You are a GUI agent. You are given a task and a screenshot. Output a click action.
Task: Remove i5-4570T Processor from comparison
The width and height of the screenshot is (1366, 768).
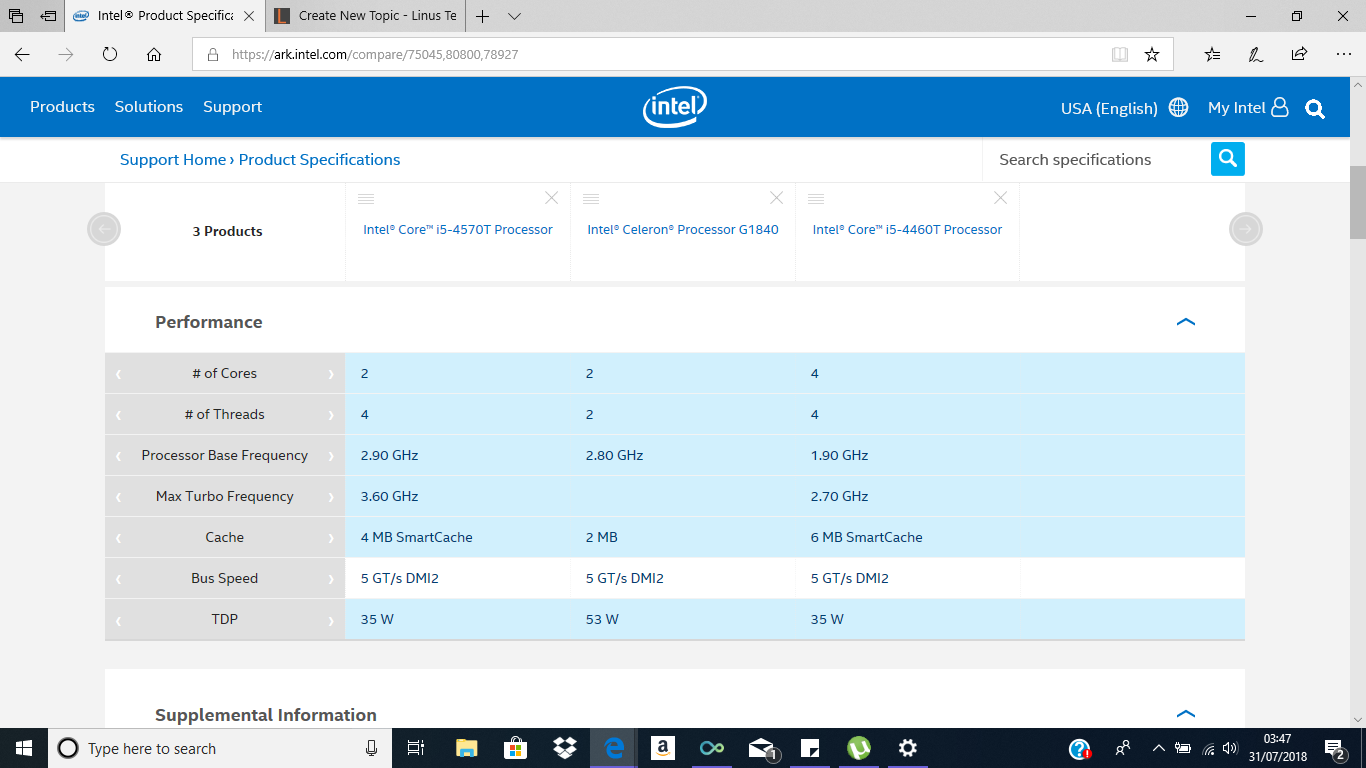tap(552, 198)
